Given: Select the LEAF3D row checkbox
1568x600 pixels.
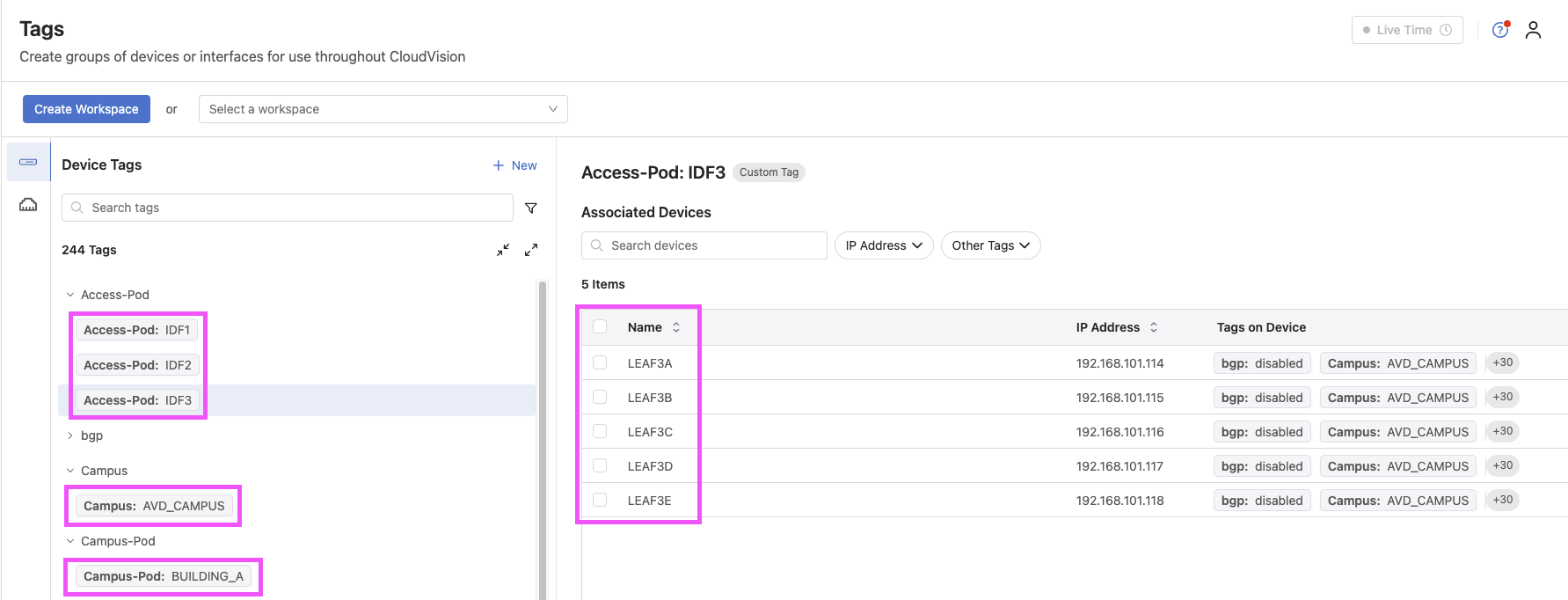Looking at the screenshot, I should click(600, 465).
